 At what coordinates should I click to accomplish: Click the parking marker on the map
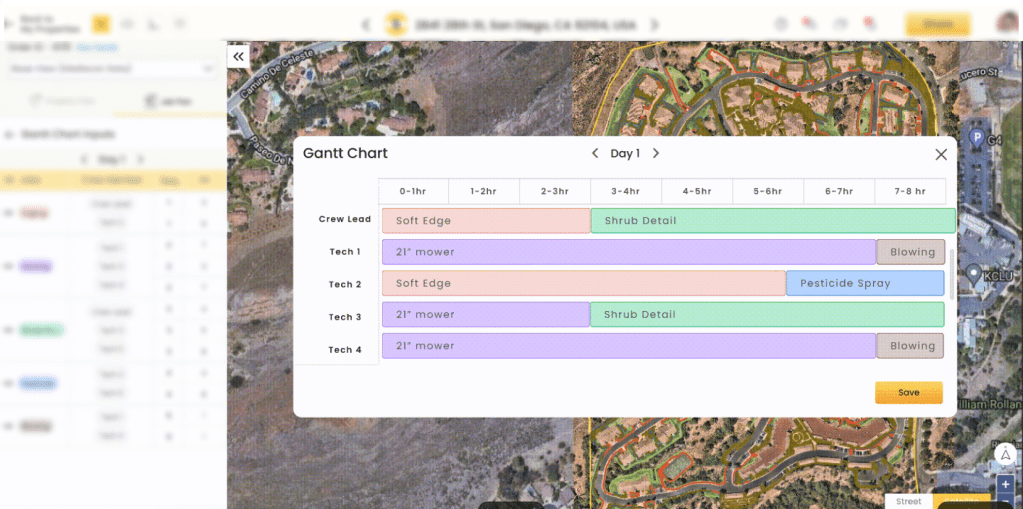pyautogui.click(x=977, y=137)
